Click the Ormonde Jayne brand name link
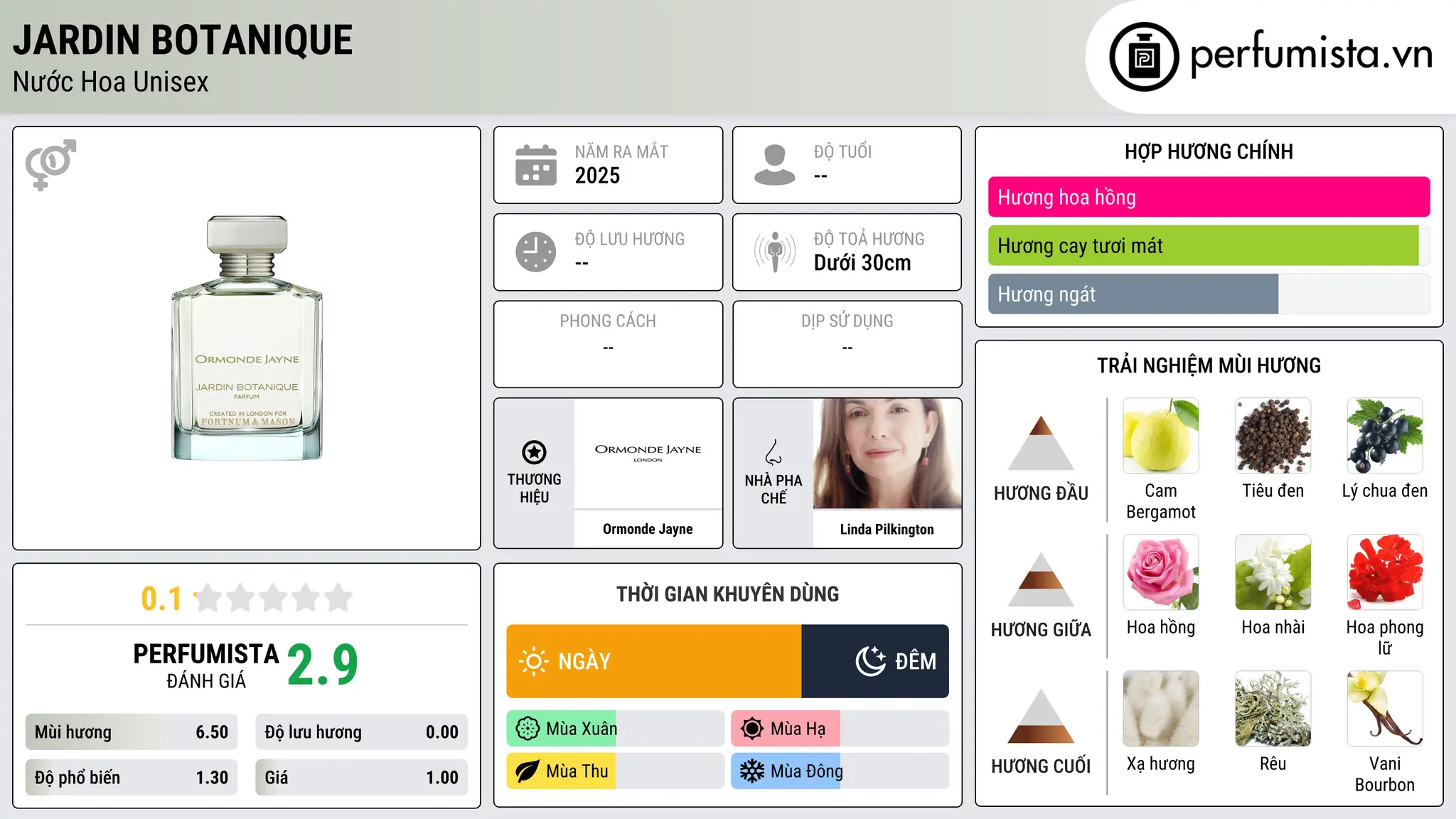Image resolution: width=1456 pixels, height=819 pixels. pyautogui.click(x=648, y=529)
